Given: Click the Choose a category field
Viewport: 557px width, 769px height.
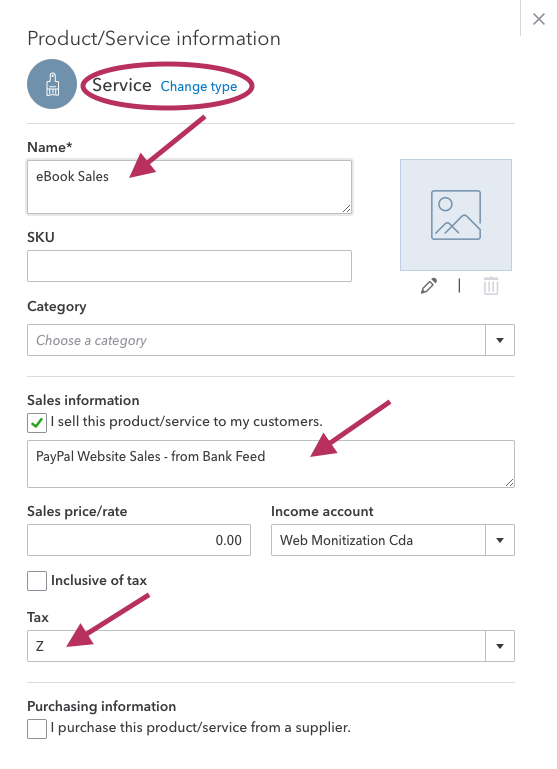Looking at the screenshot, I should (x=256, y=340).
